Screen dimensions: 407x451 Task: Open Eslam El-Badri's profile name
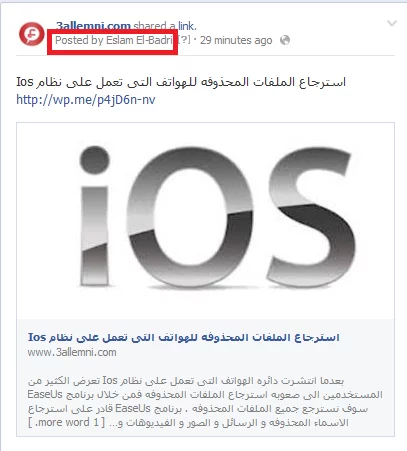[139, 40]
